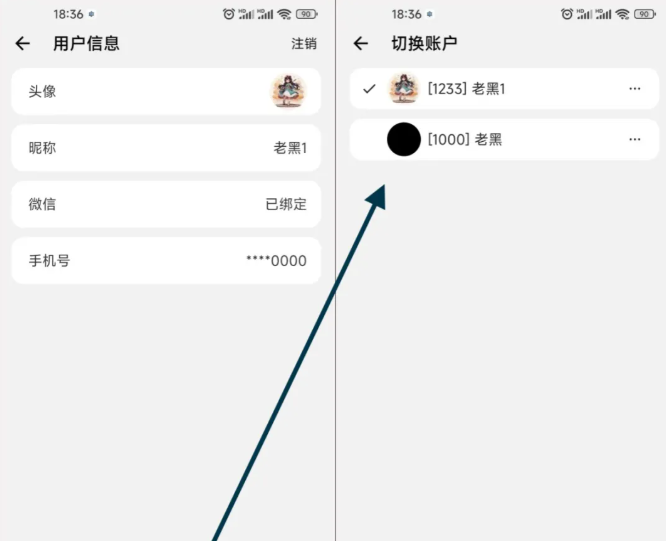Screen dimensions: 666x541
Task: Tap the alarm clock icon in left status bar
Action: [229, 14]
